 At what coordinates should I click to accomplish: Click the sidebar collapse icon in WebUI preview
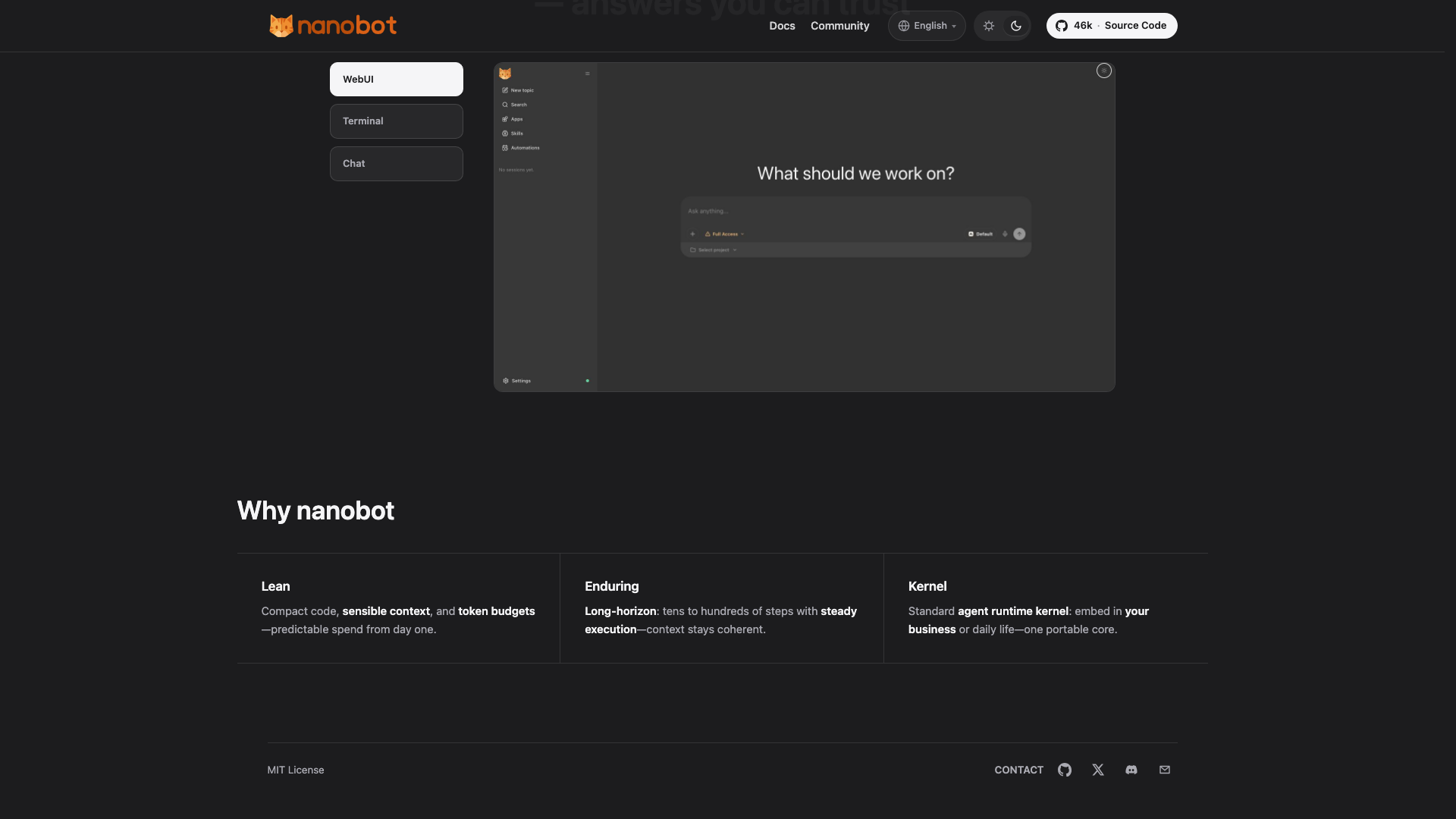(x=587, y=74)
